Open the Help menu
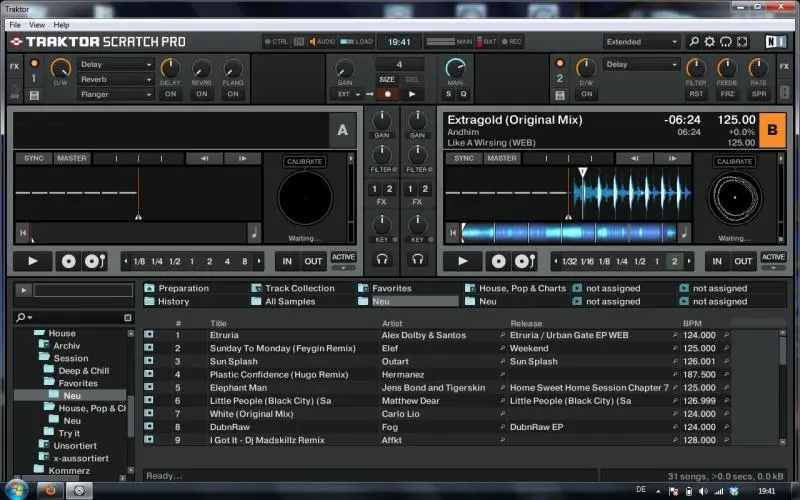Screen dimensions: 800x500 coord(62,24)
